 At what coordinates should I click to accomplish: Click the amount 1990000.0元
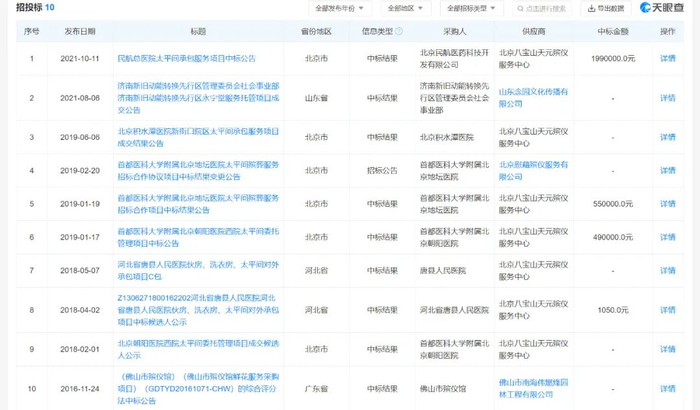coord(613,59)
